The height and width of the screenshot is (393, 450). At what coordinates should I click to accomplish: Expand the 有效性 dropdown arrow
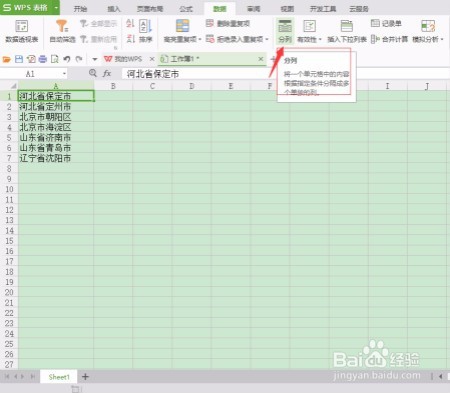tap(320, 40)
